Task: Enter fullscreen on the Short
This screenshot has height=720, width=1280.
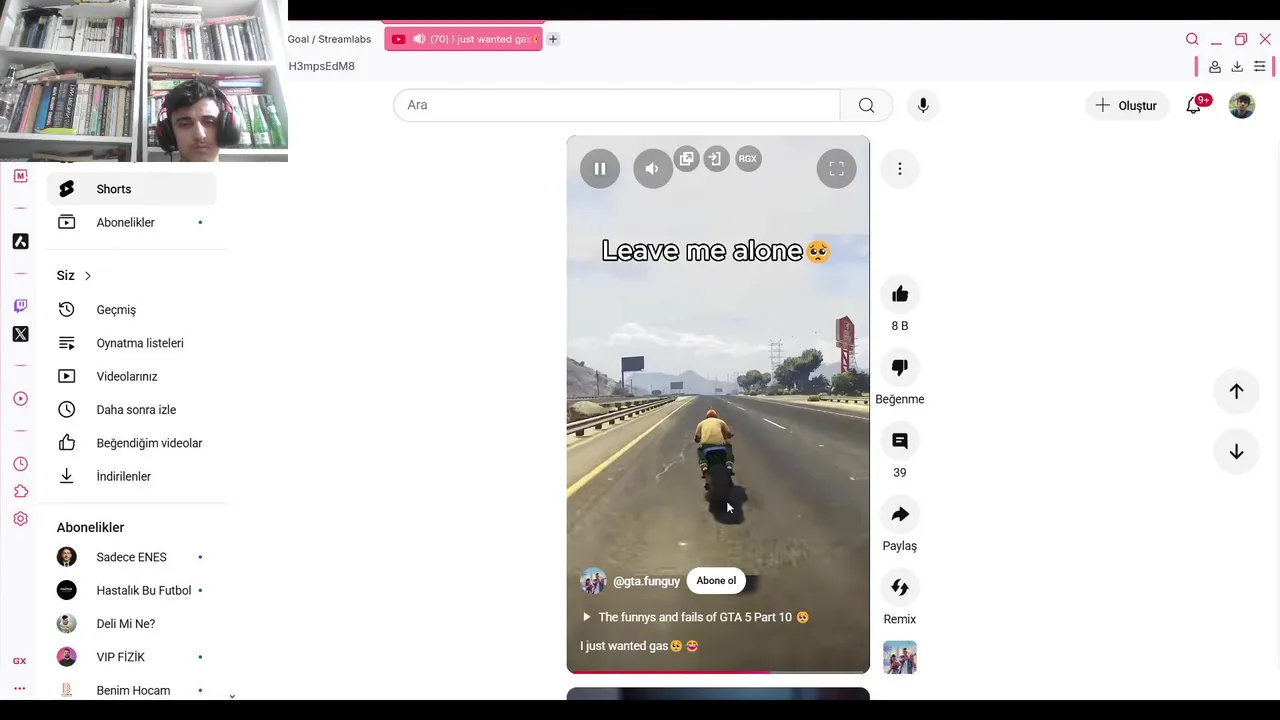Action: coord(836,169)
